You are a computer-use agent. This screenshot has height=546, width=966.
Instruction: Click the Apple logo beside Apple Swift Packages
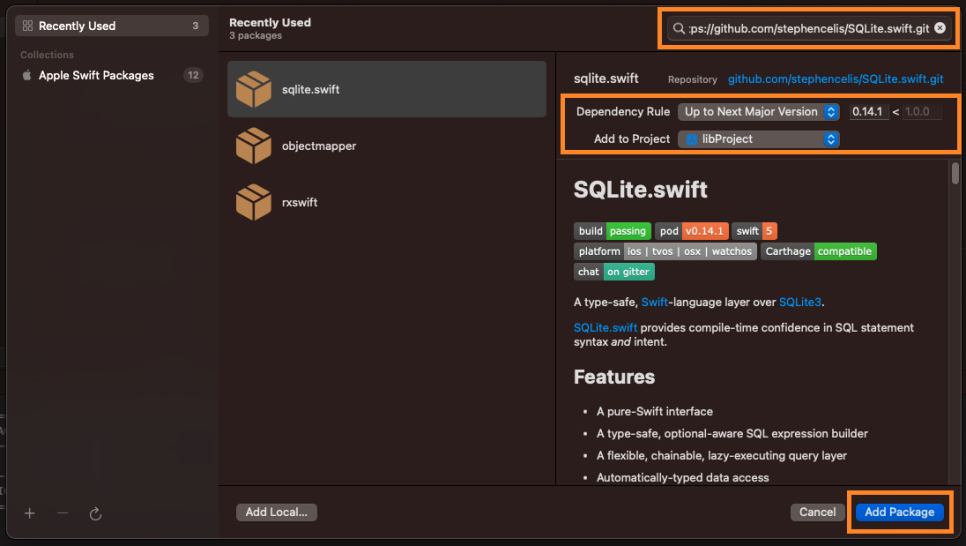click(26, 75)
